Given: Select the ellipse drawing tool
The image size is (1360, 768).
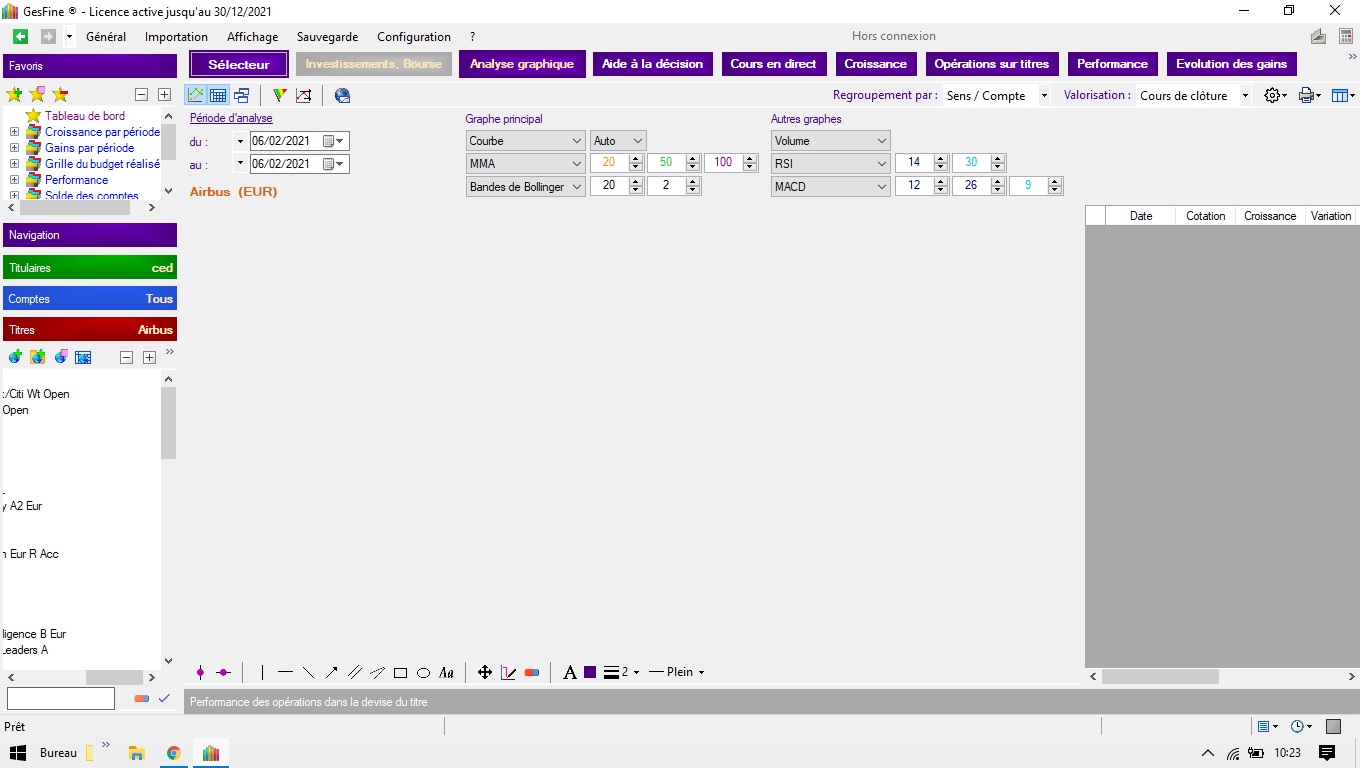Looking at the screenshot, I should (423, 673).
